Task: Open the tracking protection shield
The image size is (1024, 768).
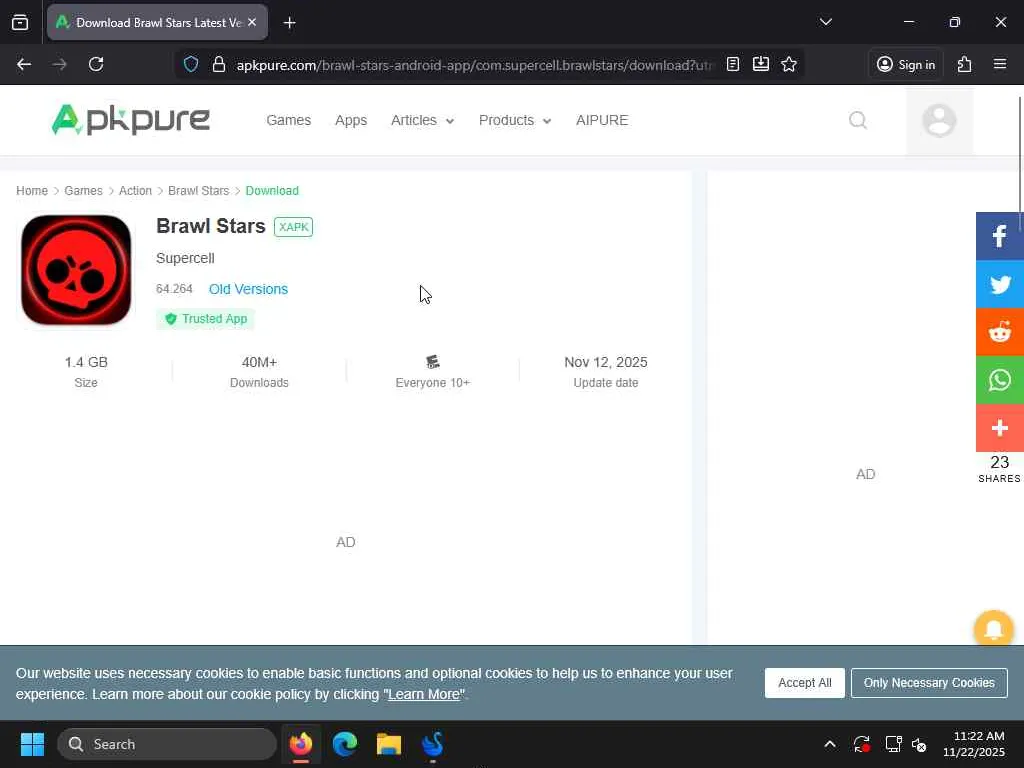Action: tap(191, 65)
